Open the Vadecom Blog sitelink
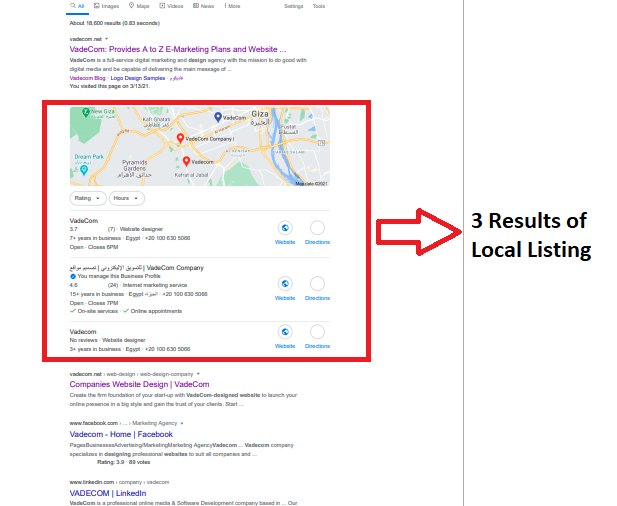 click(87, 78)
